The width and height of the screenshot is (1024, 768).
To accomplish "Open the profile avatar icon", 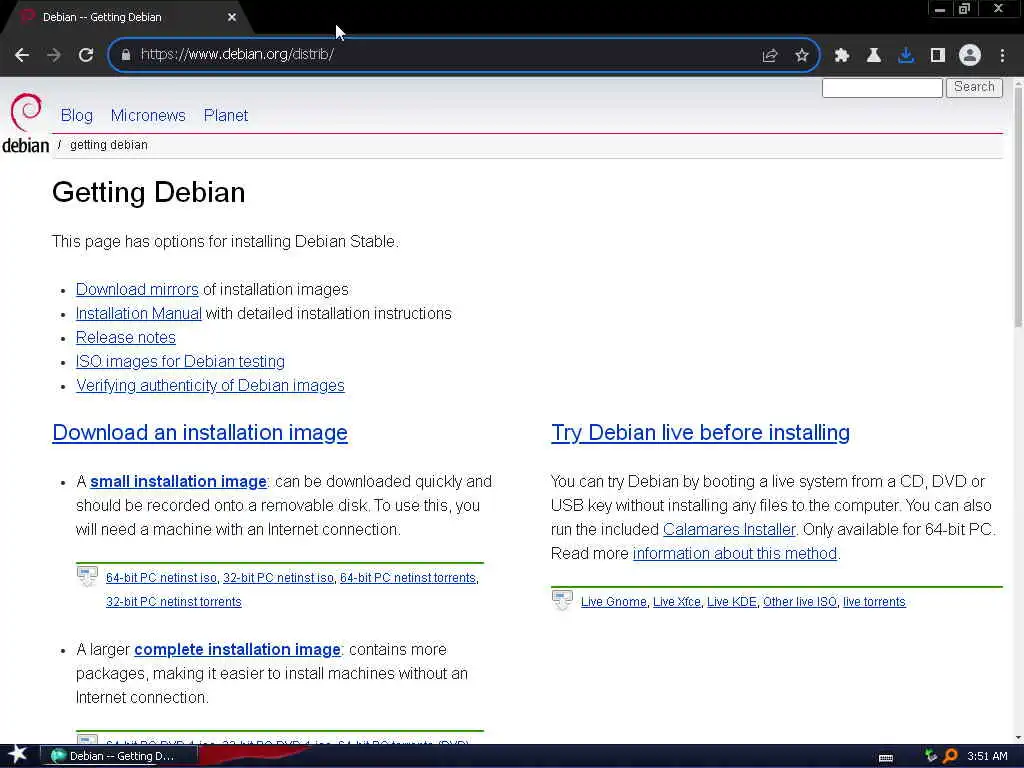I will coord(970,56).
